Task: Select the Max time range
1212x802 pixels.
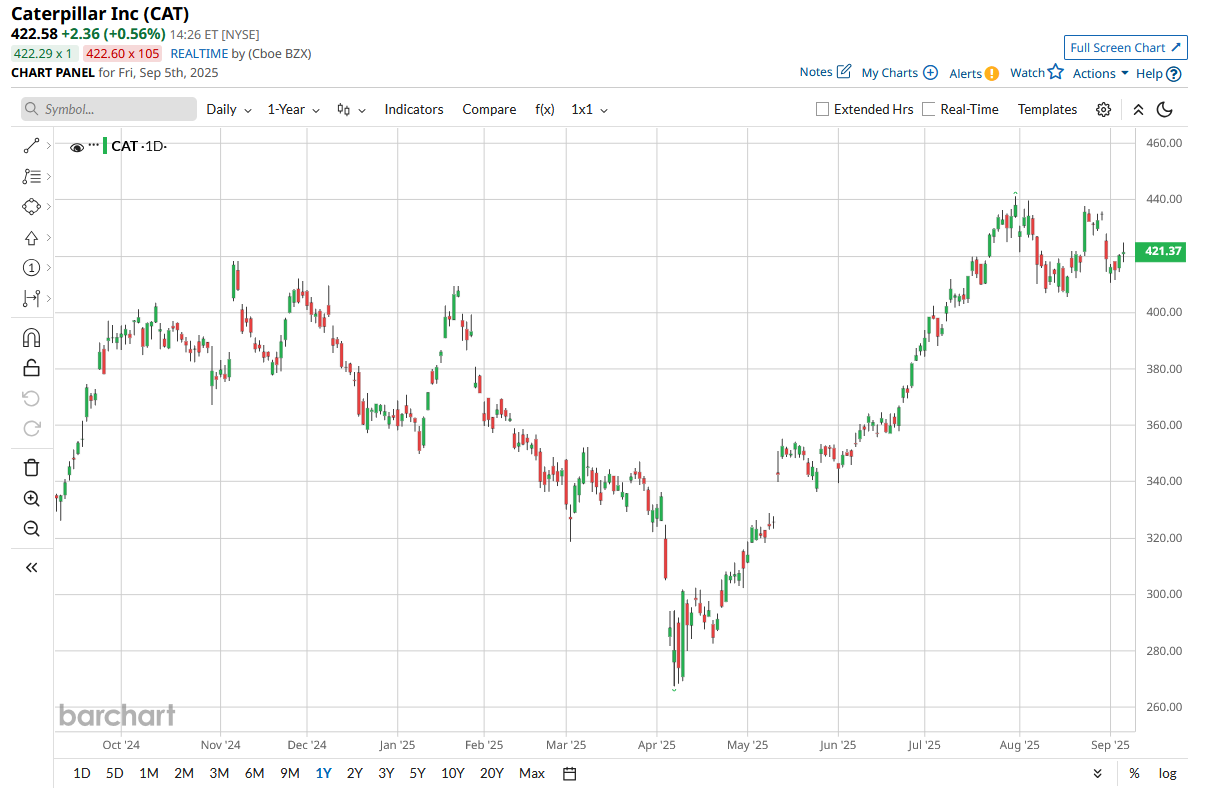Action: [x=532, y=774]
